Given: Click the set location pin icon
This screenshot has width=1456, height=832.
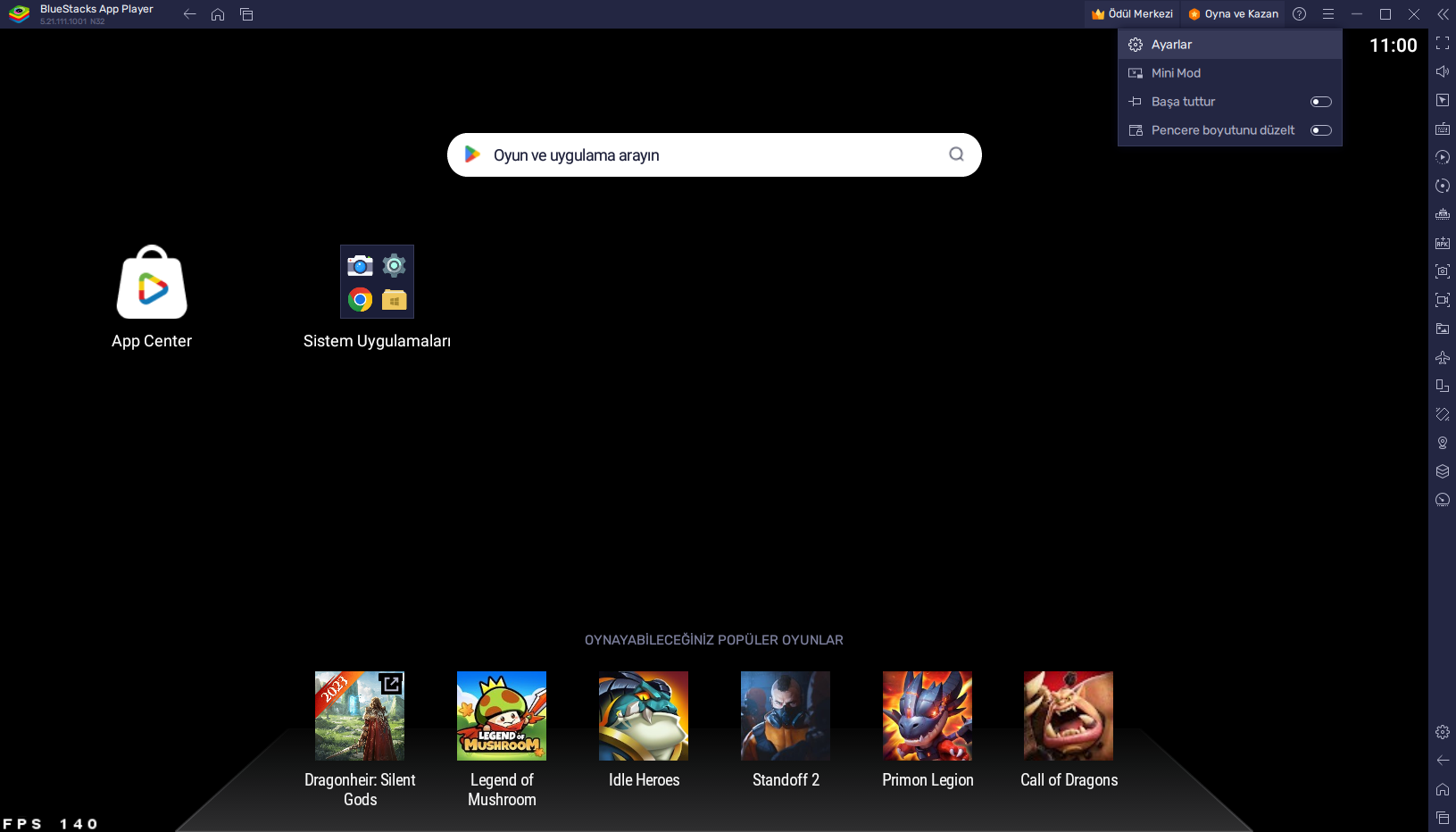Looking at the screenshot, I should coord(1442,443).
